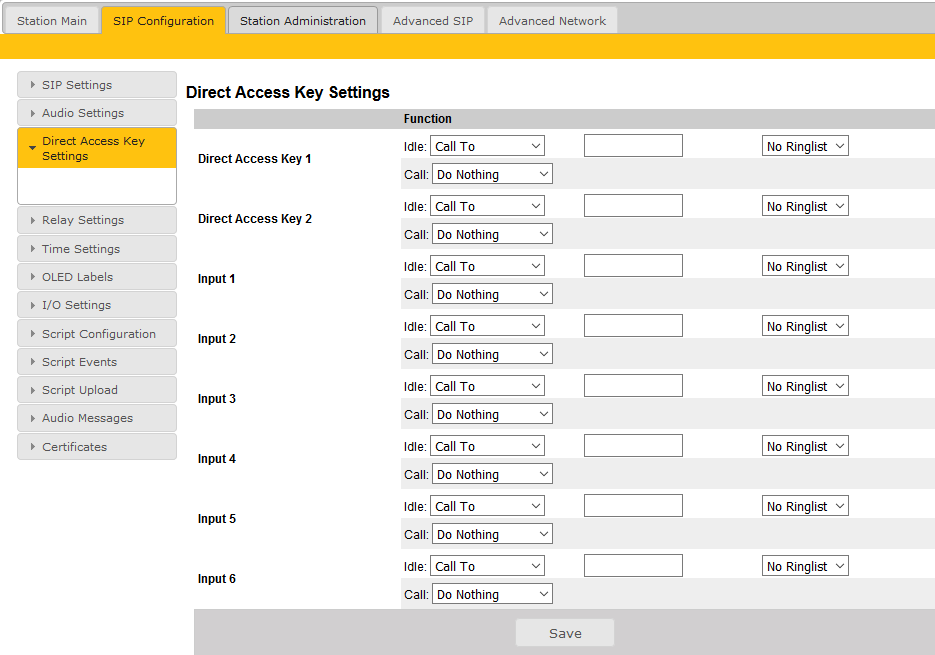
Task: Open the Ringlist dropdown for Input 1
Action: [805, 266]
